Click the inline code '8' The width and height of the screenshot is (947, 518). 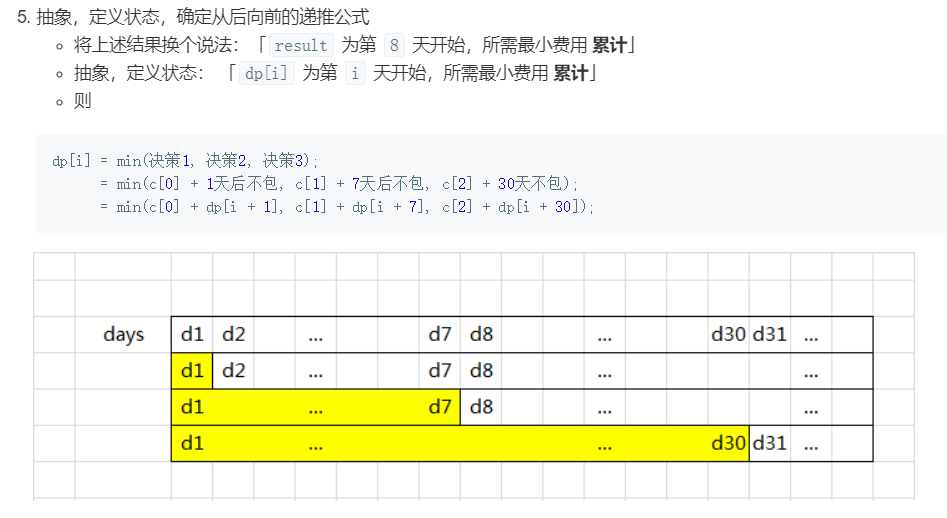click(394, 45)
